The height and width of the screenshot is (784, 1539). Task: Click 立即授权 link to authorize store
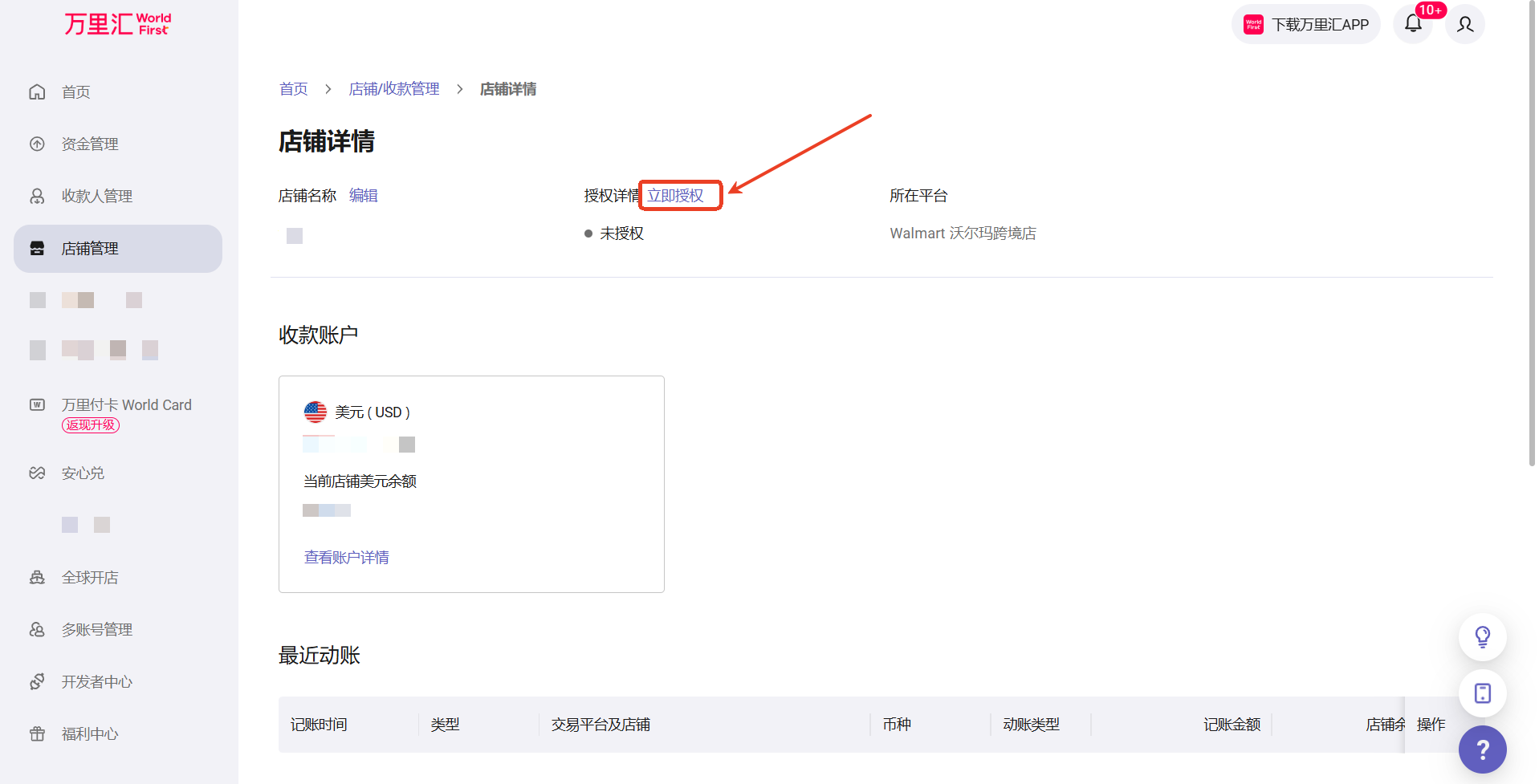pyautogui.click(x=676, y=196)
